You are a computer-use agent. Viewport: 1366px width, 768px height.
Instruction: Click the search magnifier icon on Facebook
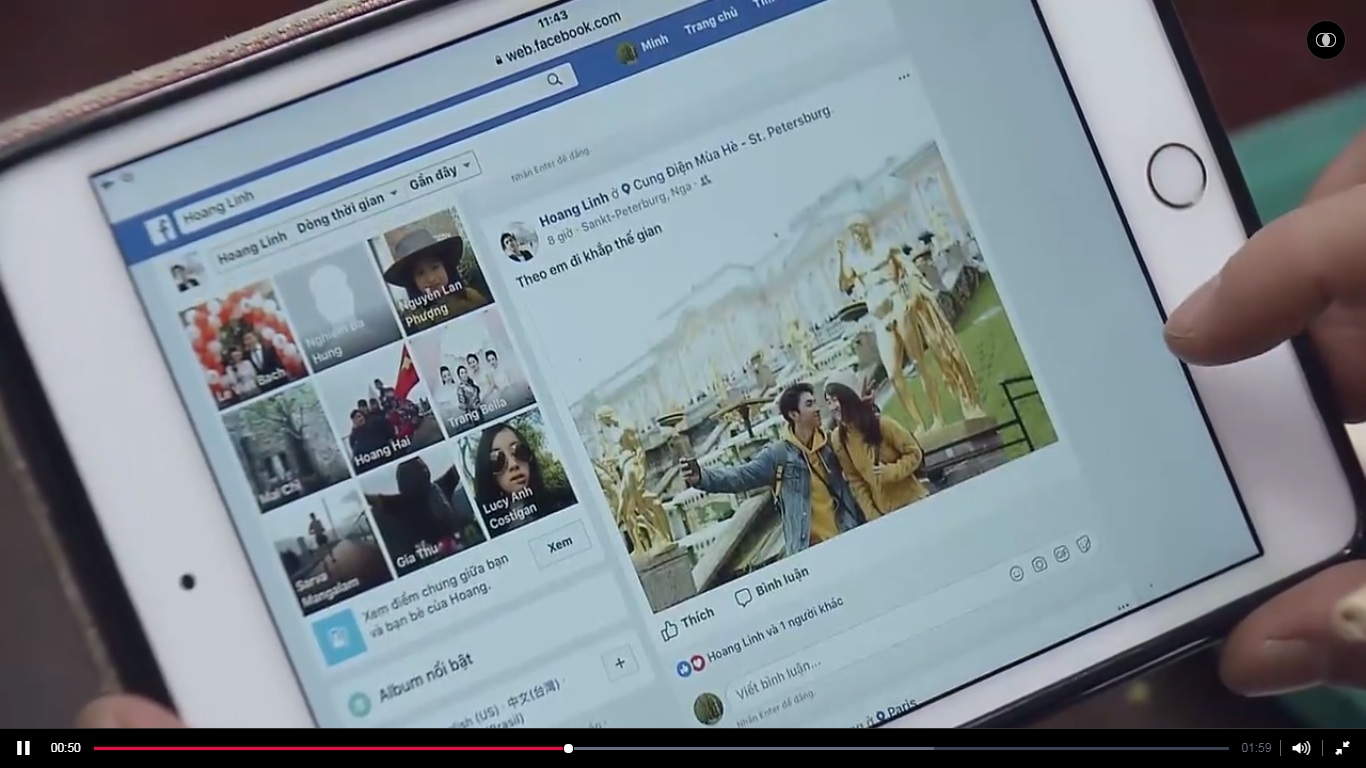point(555,80)
